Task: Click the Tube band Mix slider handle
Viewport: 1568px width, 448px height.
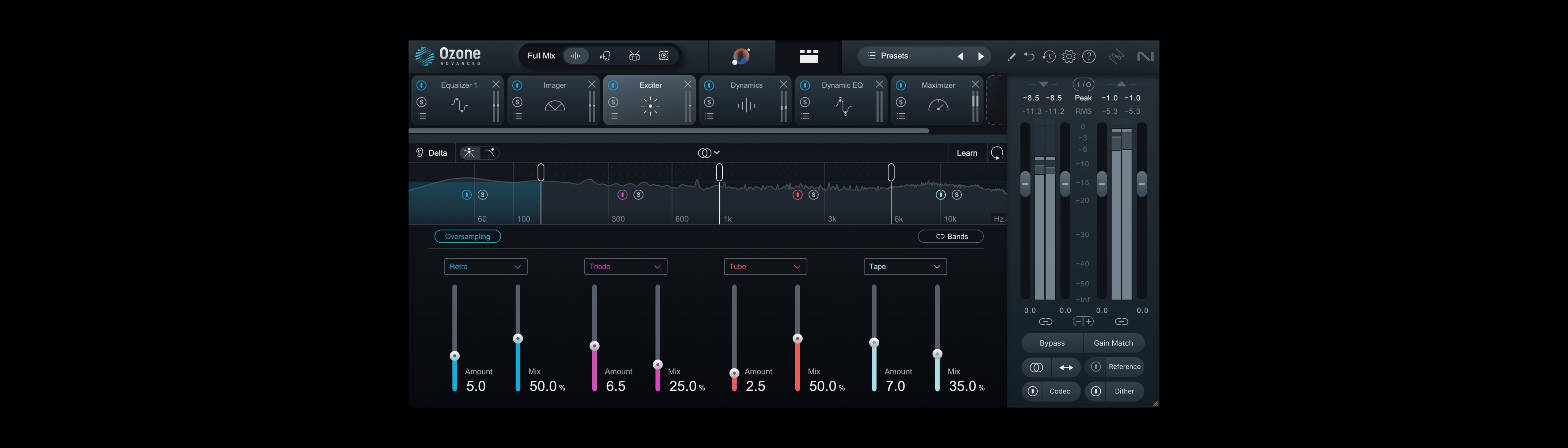Action: 797,338
